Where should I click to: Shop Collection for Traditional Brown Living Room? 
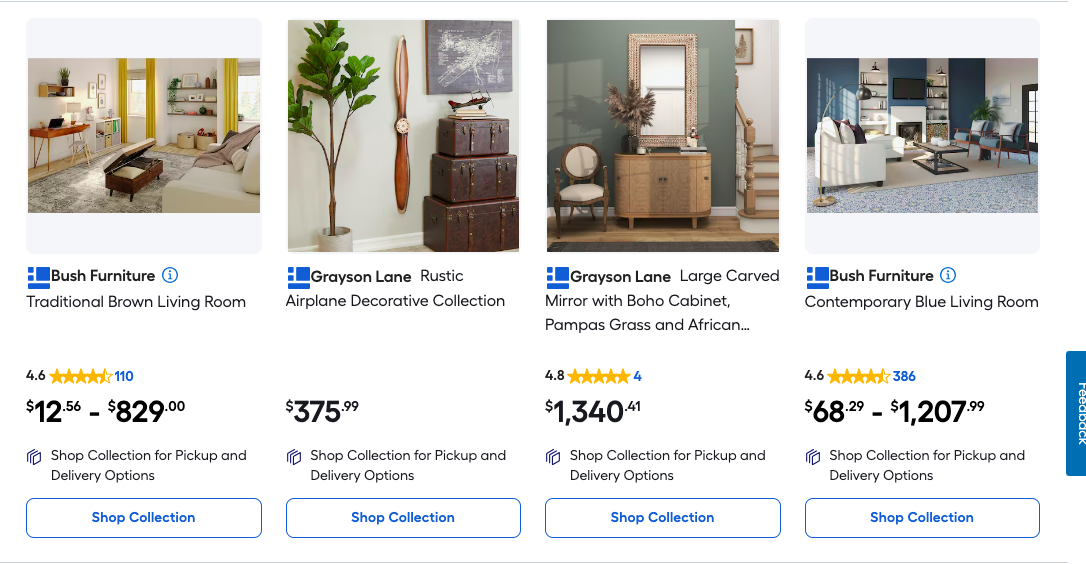pyautogui.click(x=143, y=518)
